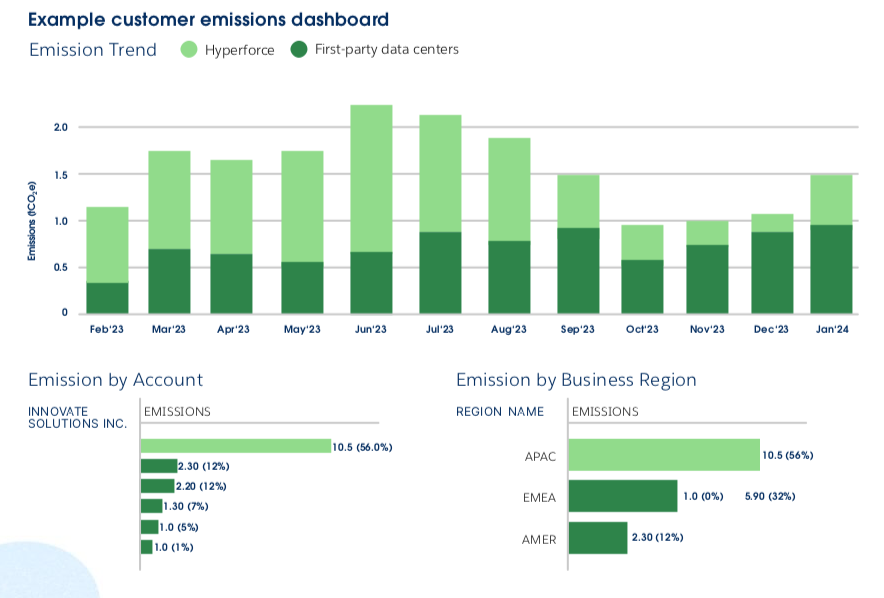Image resolution: width=884 pixels, height=598 pixels.
Task: Click the light green 10.5 (56.0%) account bar
Action: 236,446
